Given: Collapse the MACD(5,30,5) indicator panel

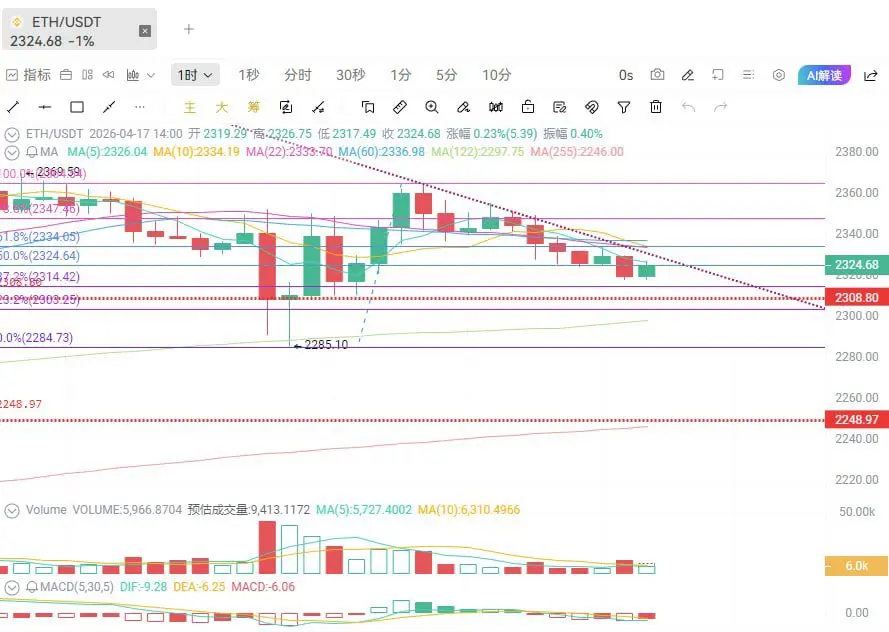Looking at the screenshot, I should point(12,587).
